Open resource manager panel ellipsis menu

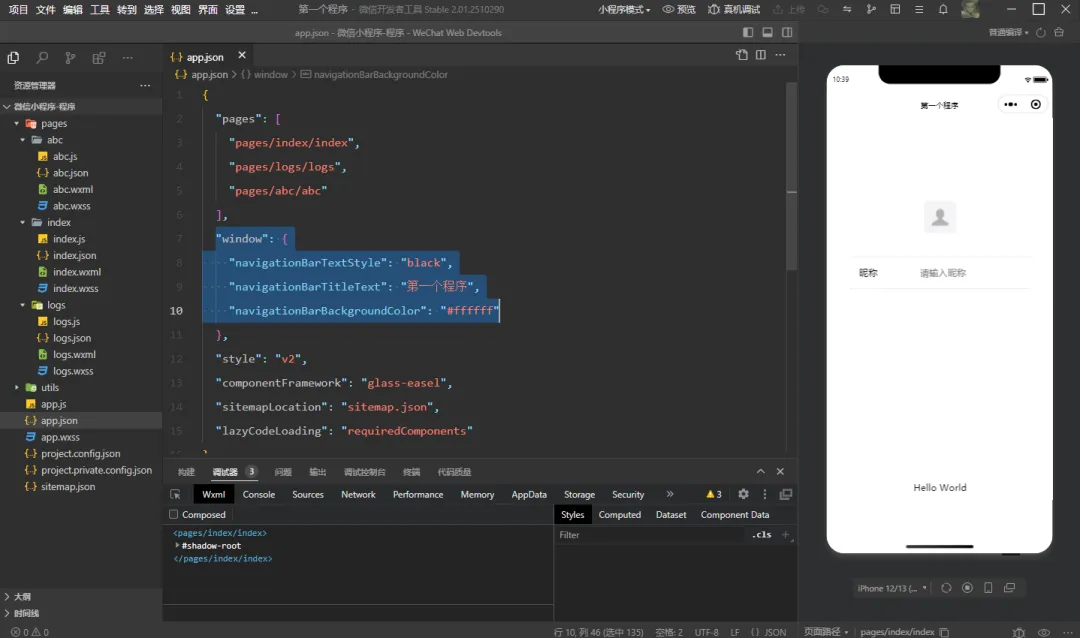(x=145, y=85)
